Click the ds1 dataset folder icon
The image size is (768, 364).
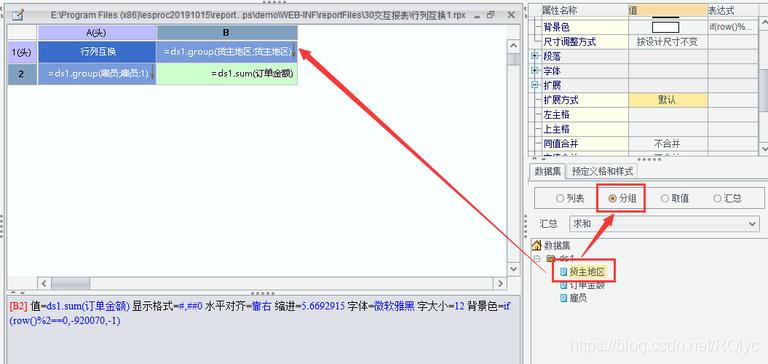(x=551, y=258)
